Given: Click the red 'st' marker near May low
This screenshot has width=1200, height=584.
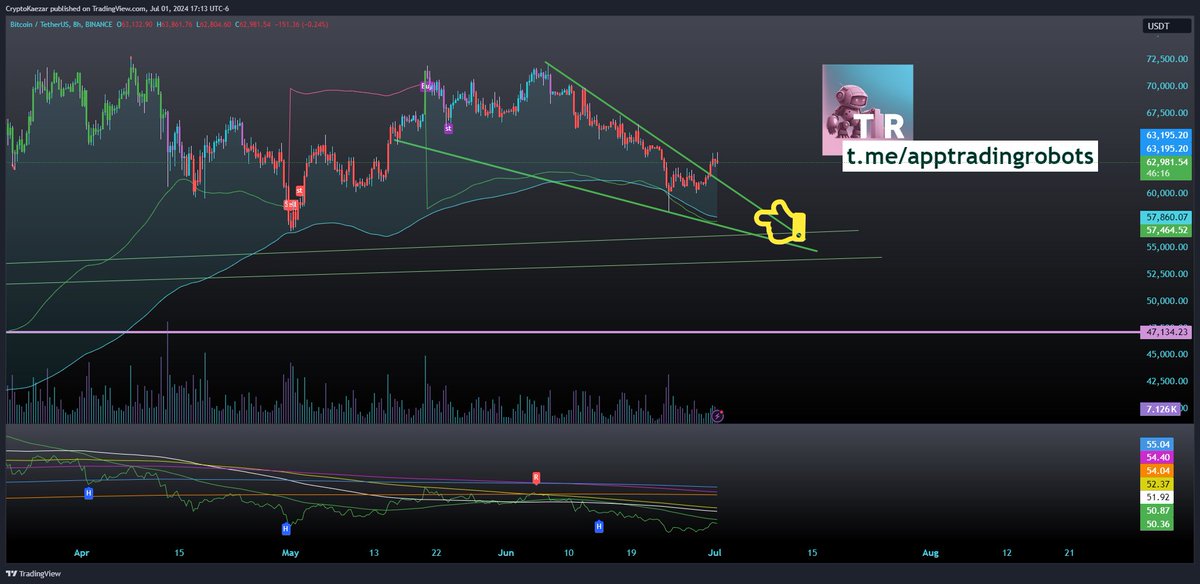Looking at the screenshot, I should 300,190.
